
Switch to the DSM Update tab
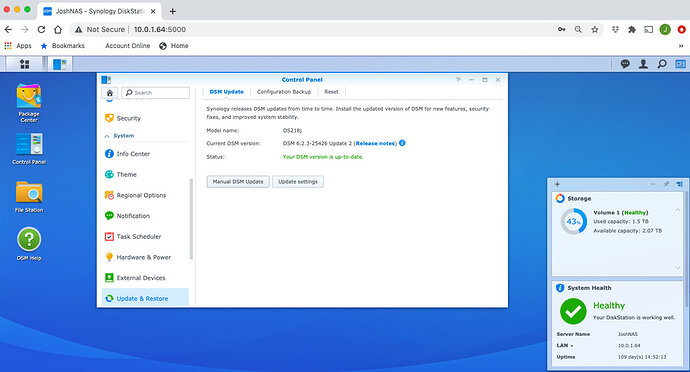tap(226, 92)
